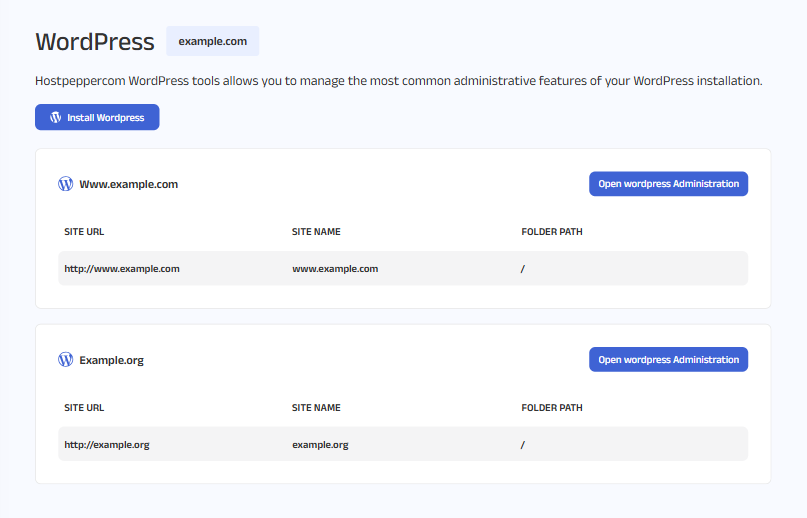Screen dimensions: 807x518
Task: Click the Www.example.com card title
Action: click(128, 185)
